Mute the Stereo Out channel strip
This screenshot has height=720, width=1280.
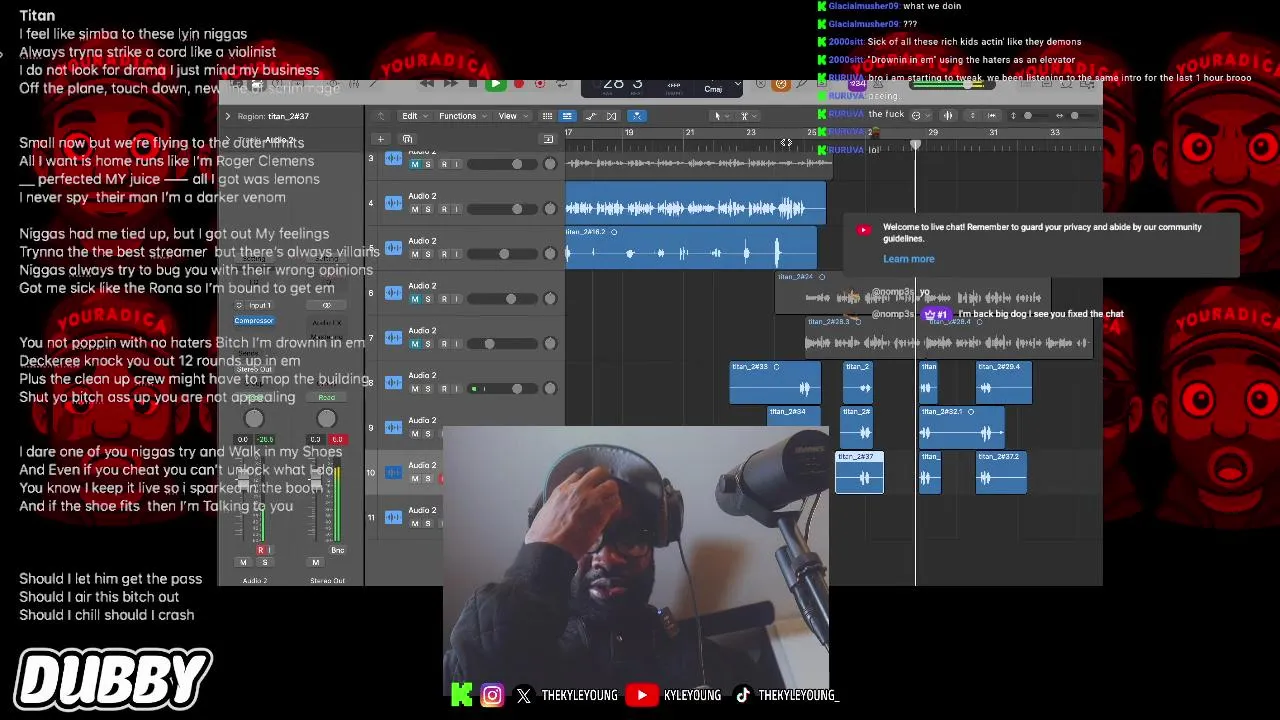tap(316, 563)
